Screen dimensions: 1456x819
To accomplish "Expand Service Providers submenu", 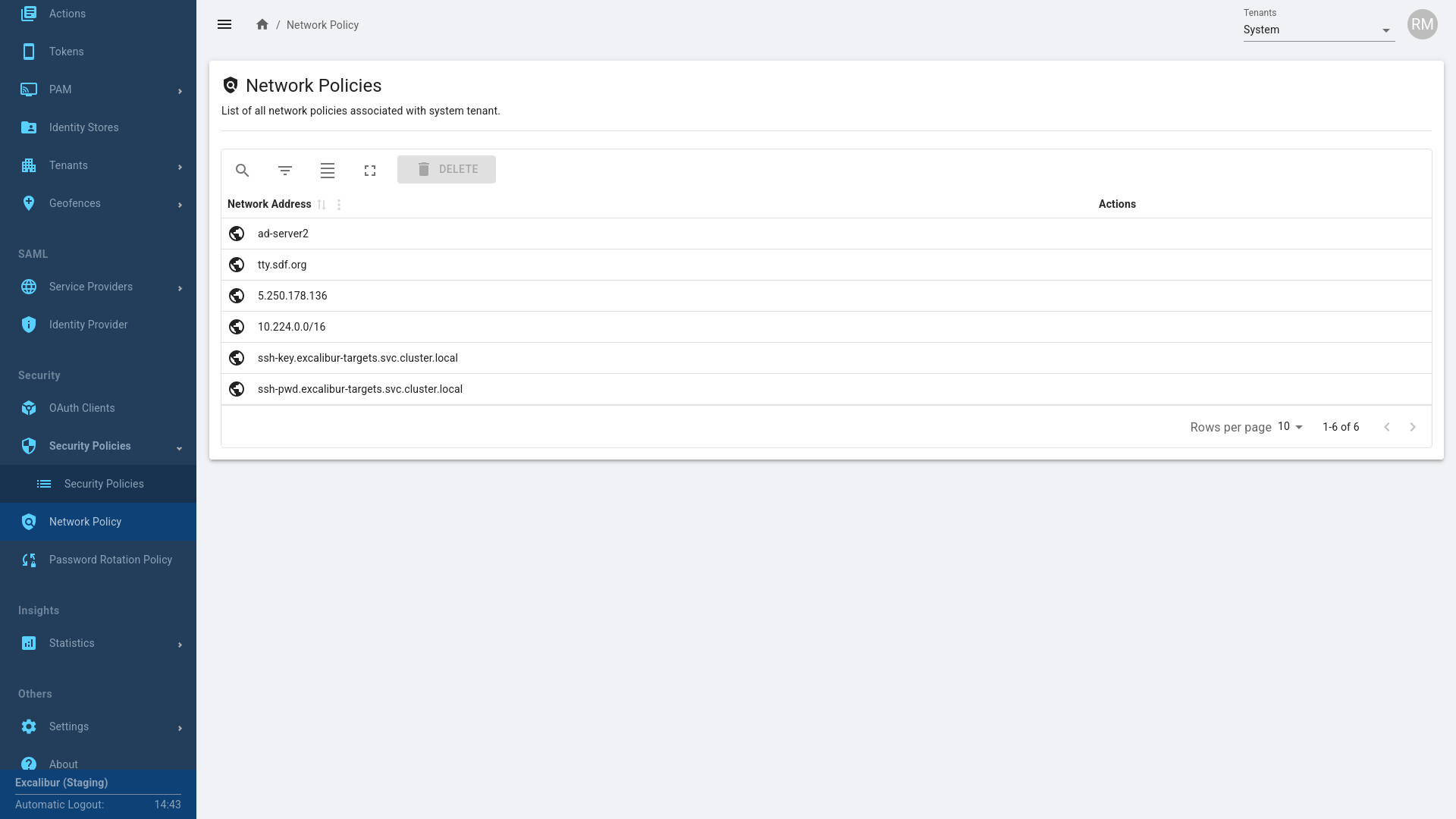I will 99,287.
